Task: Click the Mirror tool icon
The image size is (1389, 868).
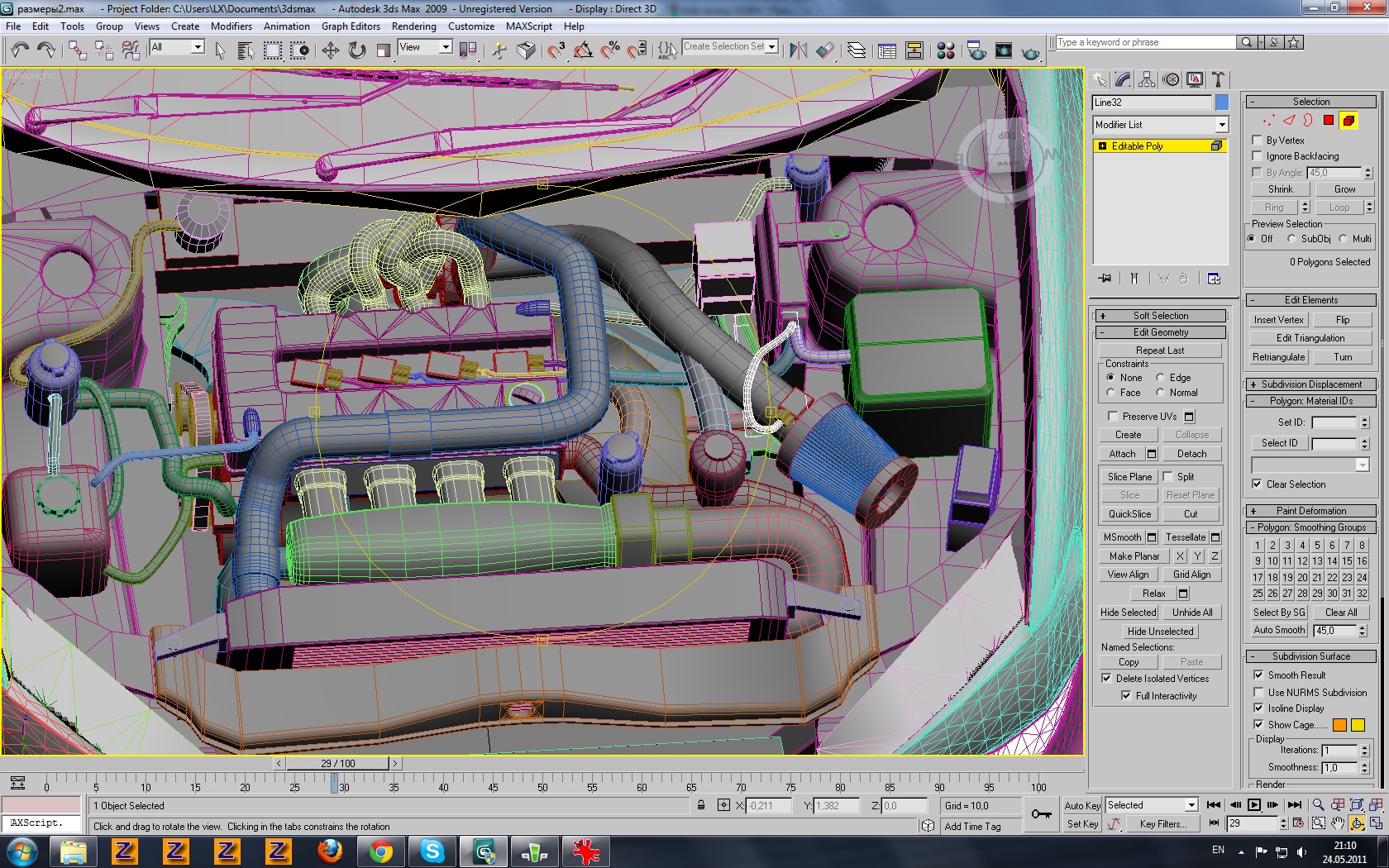Action: click(798, 51)
